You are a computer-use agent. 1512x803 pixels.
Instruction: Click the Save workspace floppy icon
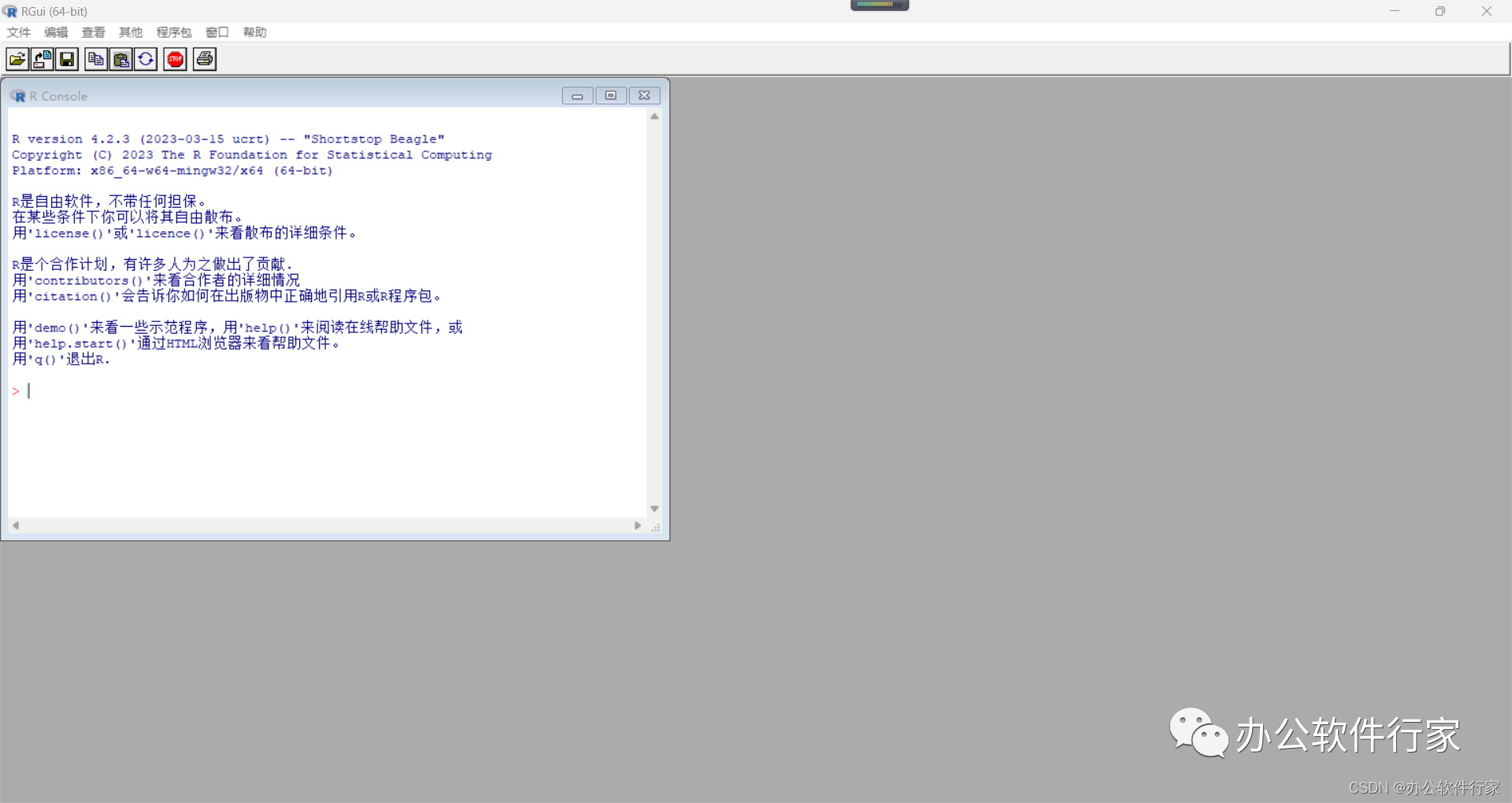point(67,59)
